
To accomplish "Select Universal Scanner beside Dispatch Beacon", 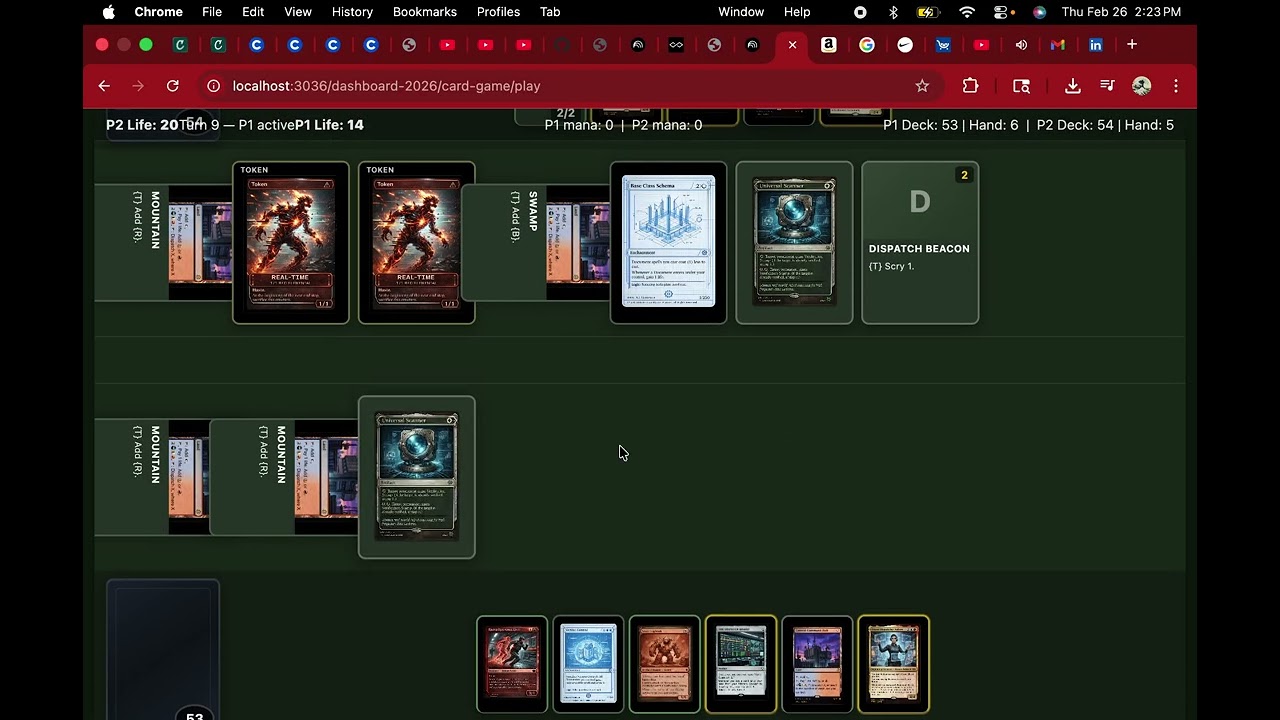I will coord(794,243).
